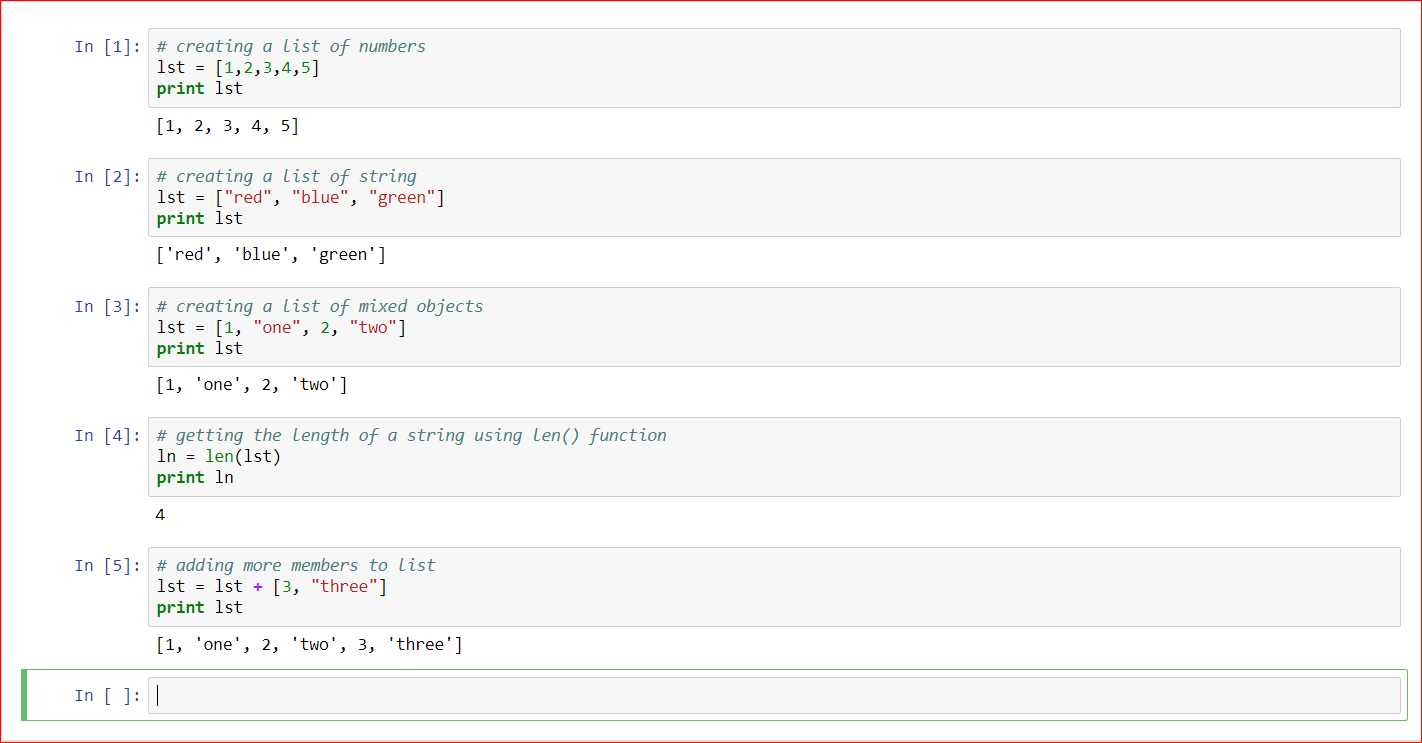Place cursor on line ln = len(lst)
Screen dimensions: 1422x743
pyautogui.click(x=219, y=457)
